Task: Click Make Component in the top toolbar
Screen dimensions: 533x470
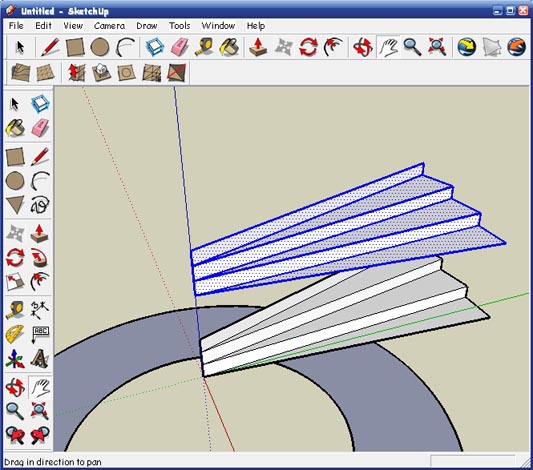Action: pos(155,47)
